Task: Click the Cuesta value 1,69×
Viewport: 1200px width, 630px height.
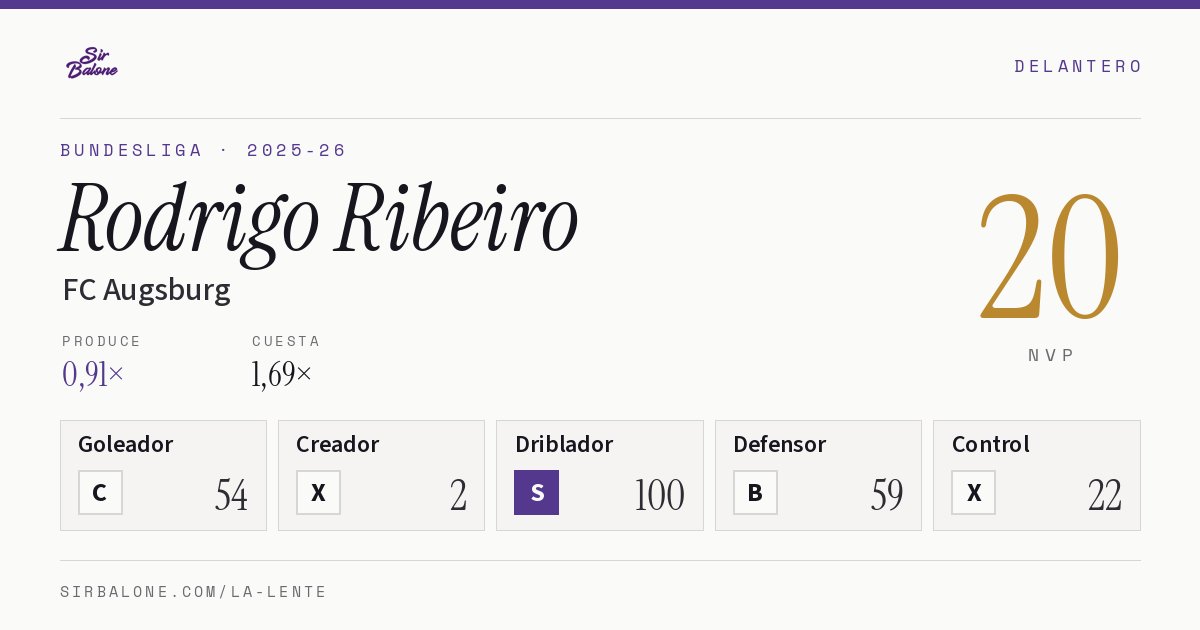Action: tap(282, 374)
